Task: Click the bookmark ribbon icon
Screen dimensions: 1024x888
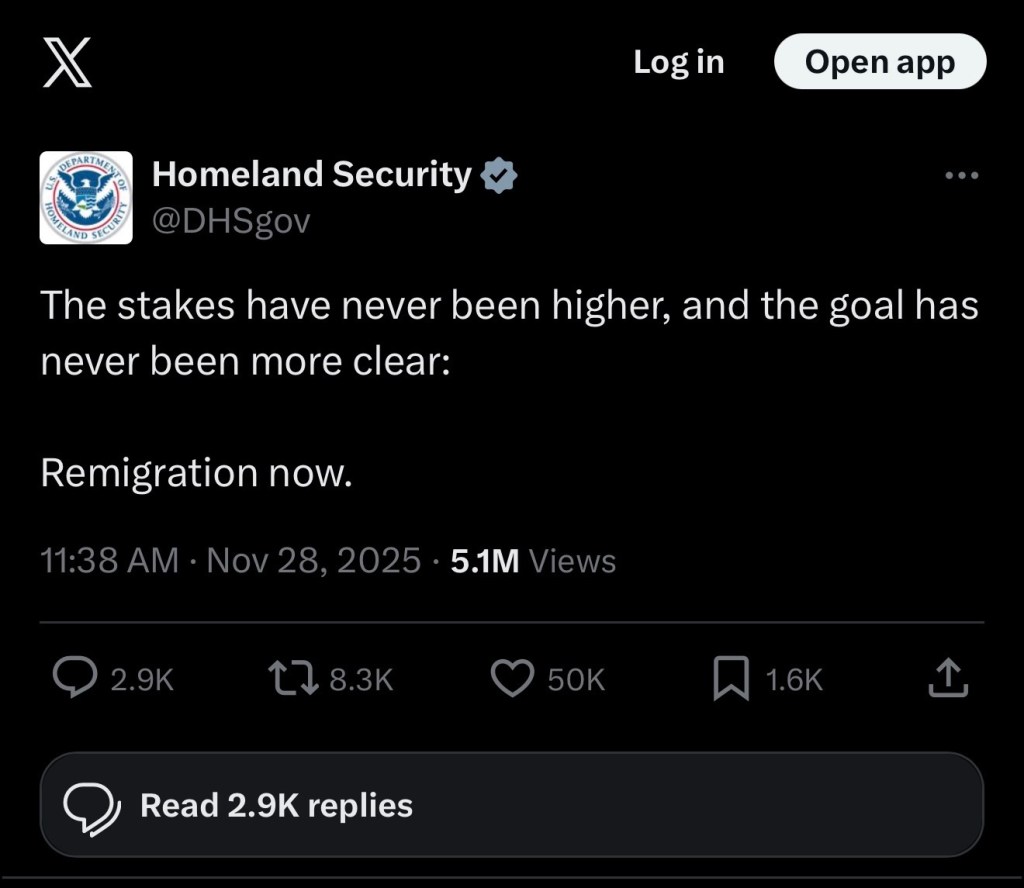Action: pyautogui.click(x=731, y=678)
